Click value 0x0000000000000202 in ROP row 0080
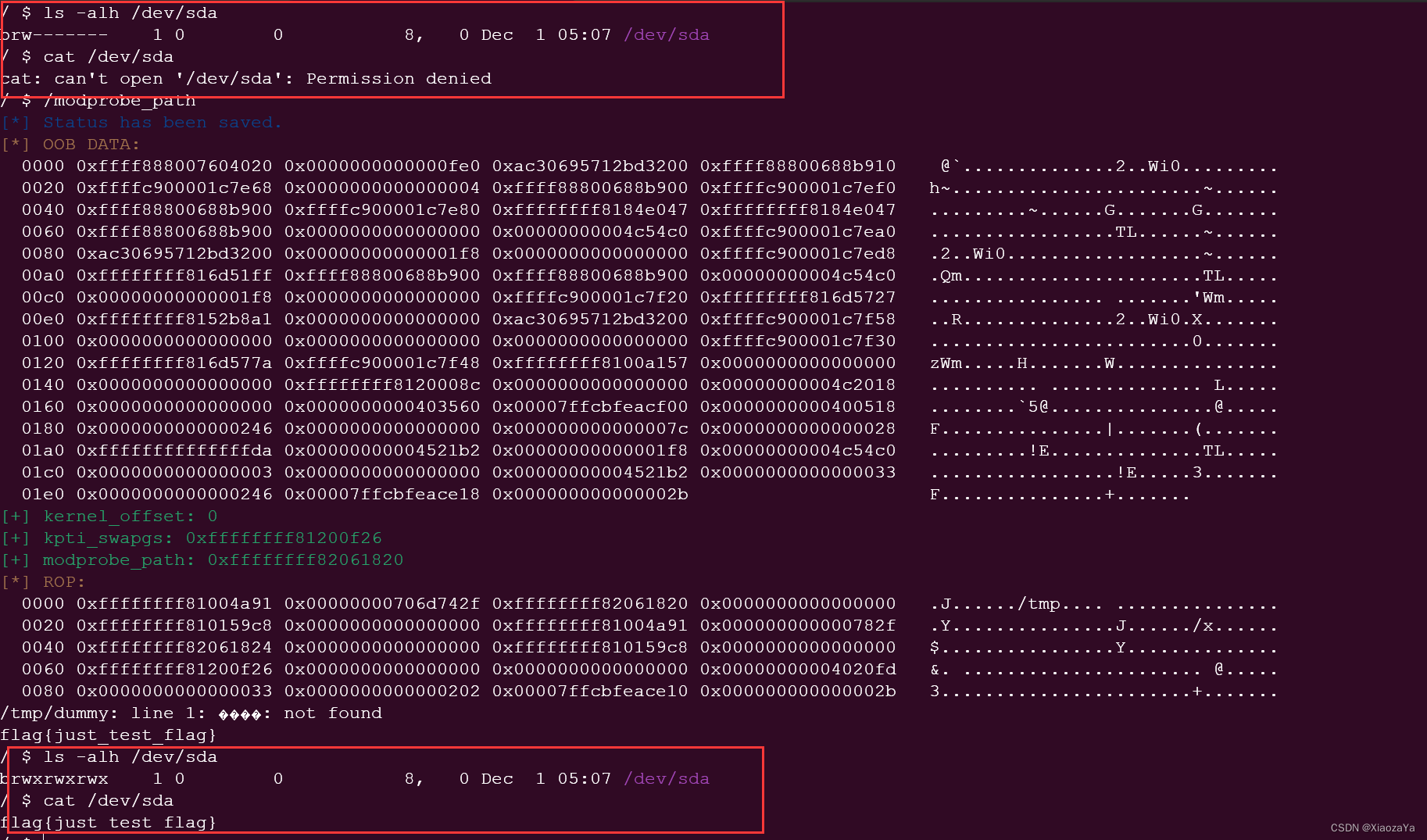The height and width of the screenshot is (840, 1427). tap(382, 692)
